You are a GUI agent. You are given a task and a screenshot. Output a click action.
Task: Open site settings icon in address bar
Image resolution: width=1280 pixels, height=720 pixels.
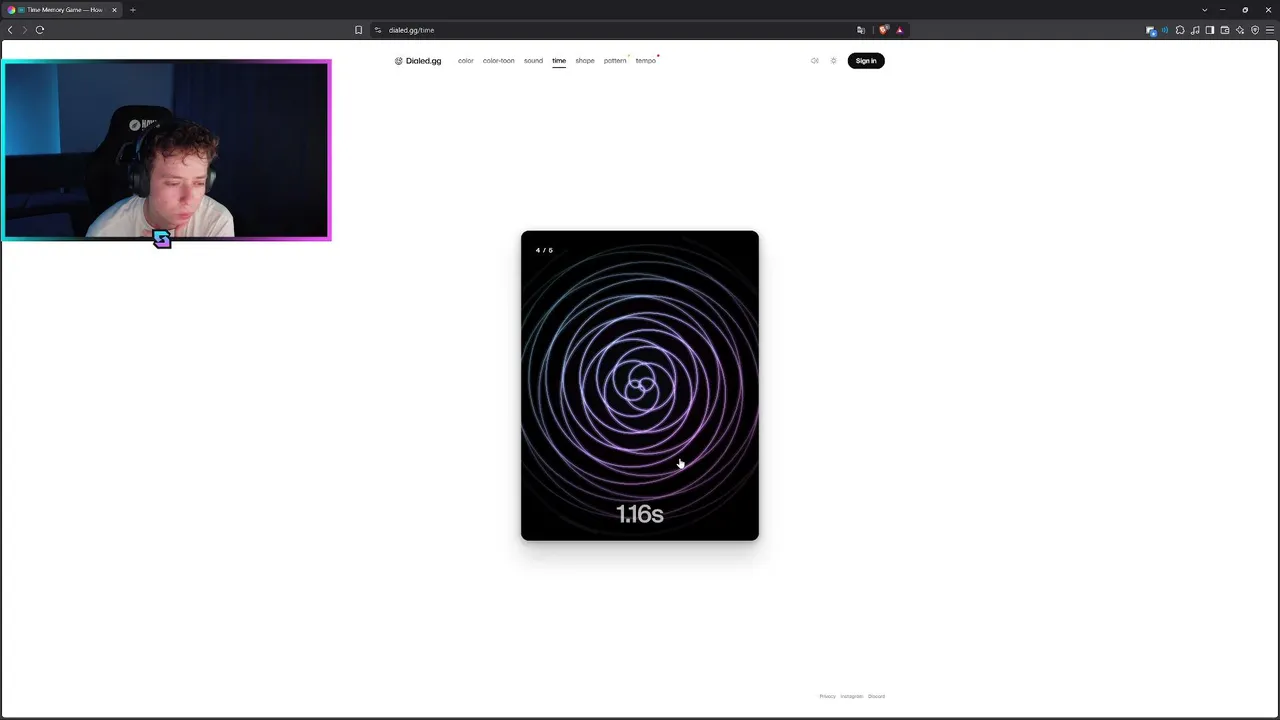378,30
